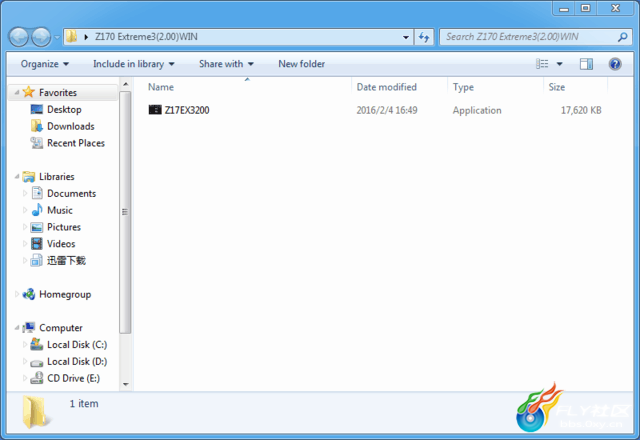Viewport: 640px width, 440px height.
Task: Click the folder icon in address bar
Action: [x=71, y=37]
